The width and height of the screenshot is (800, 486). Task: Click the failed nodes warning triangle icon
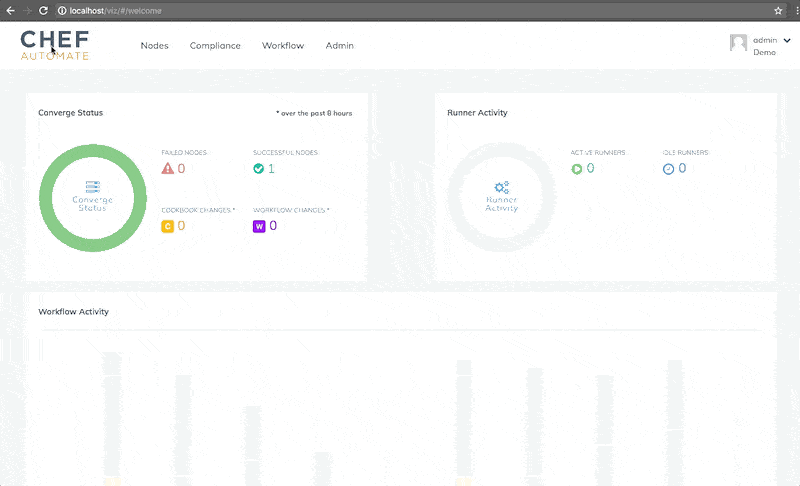(x=168, y=168)
